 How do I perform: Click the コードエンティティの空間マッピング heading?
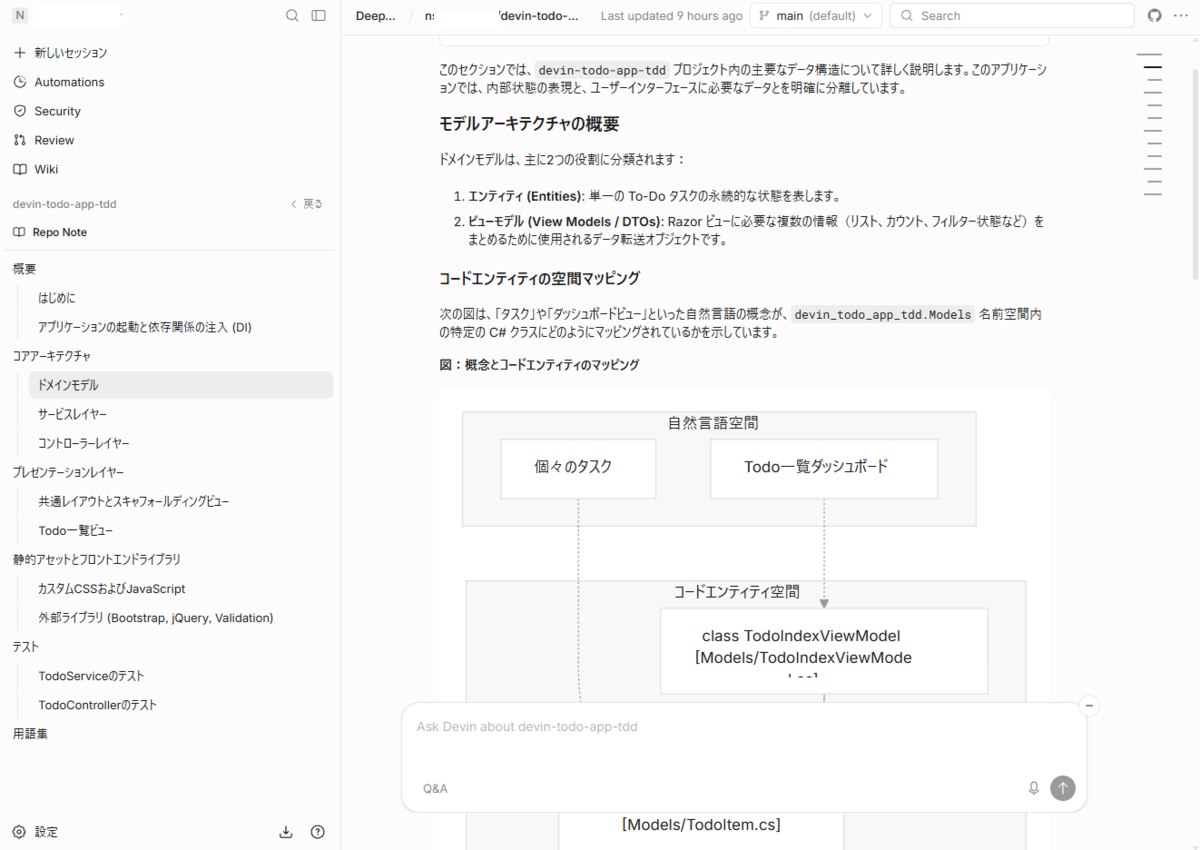tap(539, 278)
